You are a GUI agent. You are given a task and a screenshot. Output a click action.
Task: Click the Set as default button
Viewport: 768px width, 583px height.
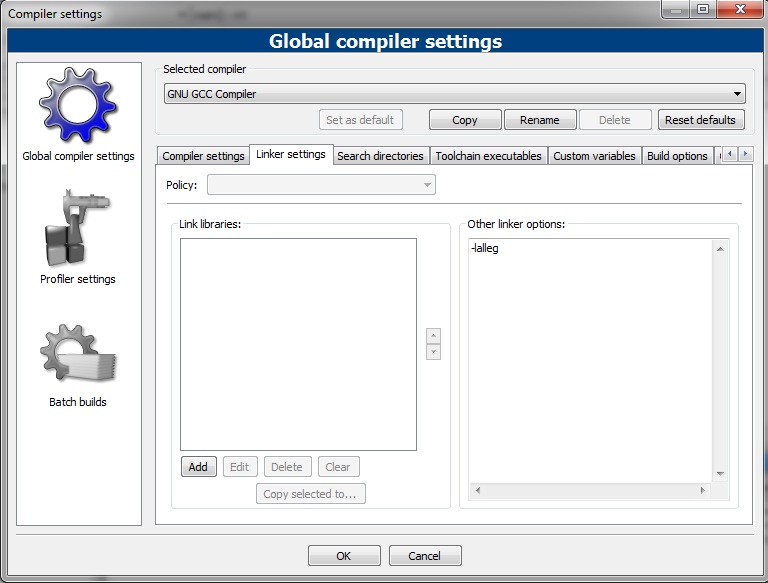[x=360, y=120]
